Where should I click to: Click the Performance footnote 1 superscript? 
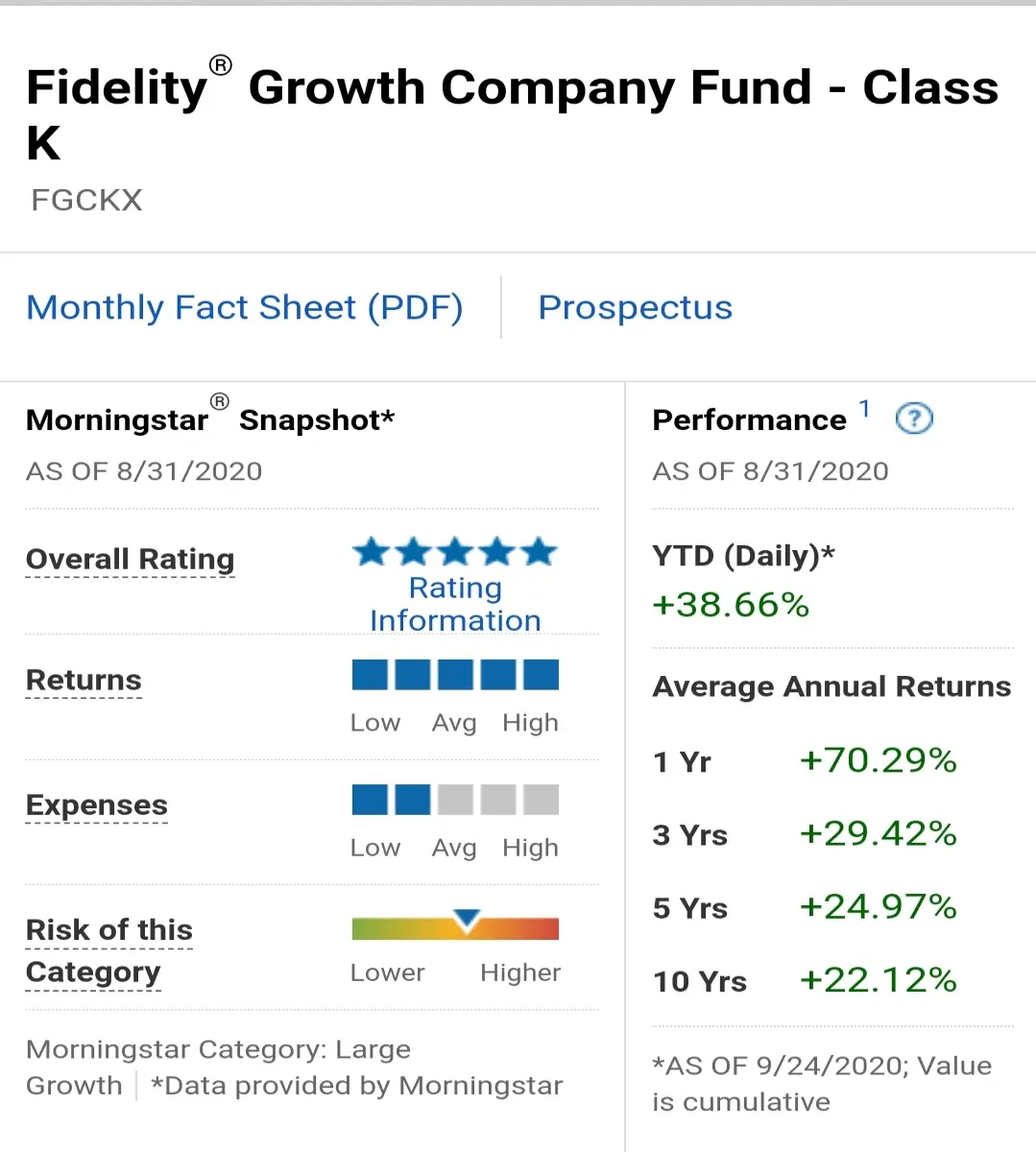(864, 409)
